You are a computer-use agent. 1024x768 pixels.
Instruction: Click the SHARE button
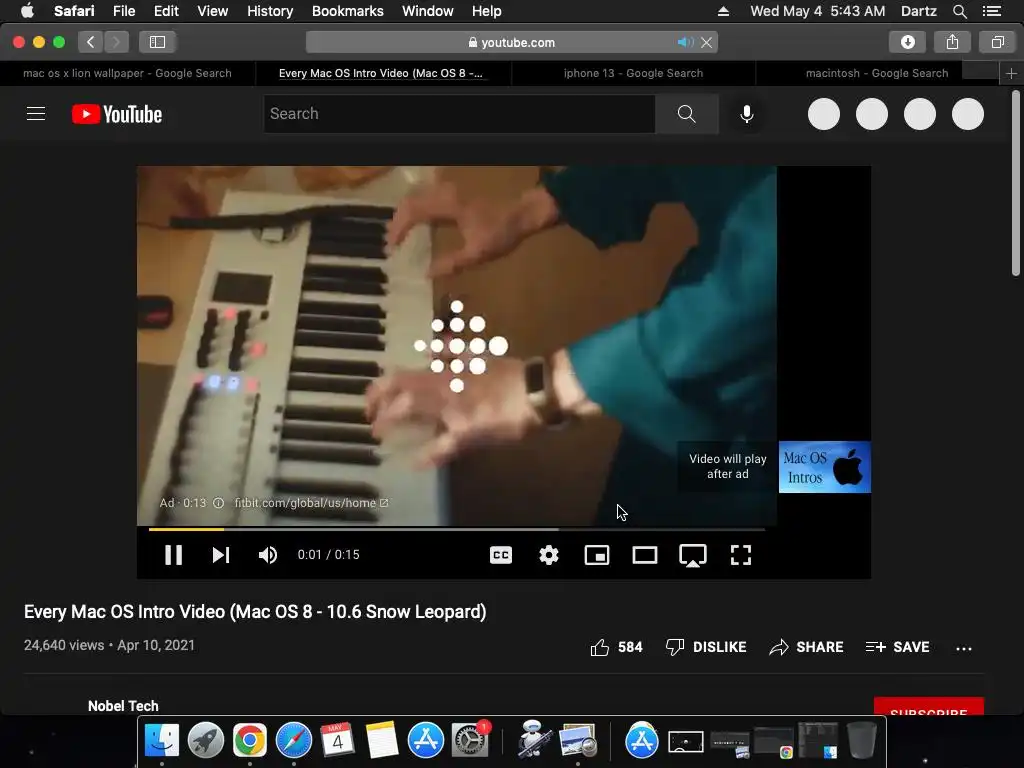pyautogui.click(x=806, y=647)
